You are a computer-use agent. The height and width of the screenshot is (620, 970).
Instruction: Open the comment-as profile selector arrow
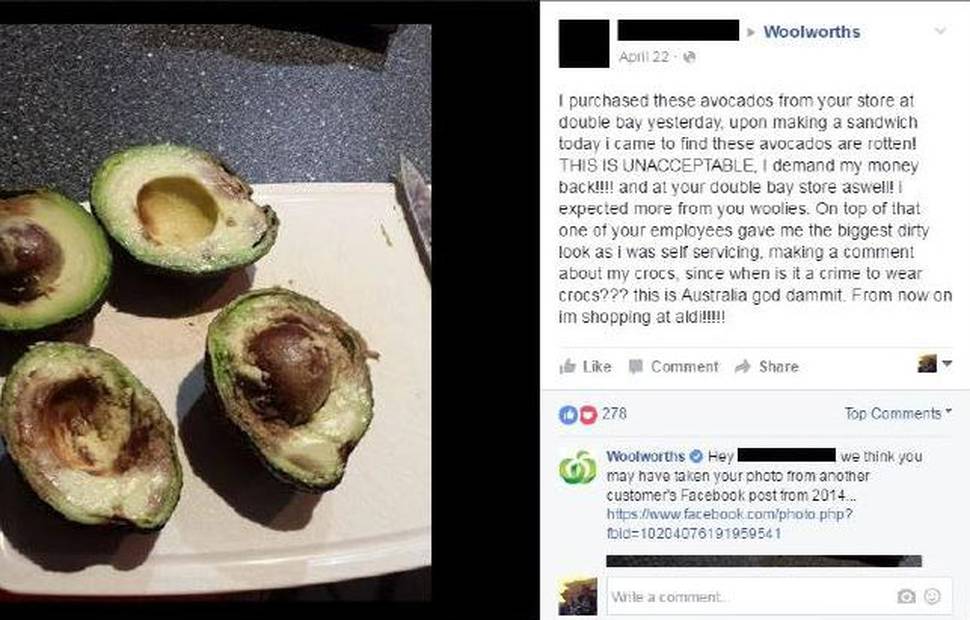947,364
